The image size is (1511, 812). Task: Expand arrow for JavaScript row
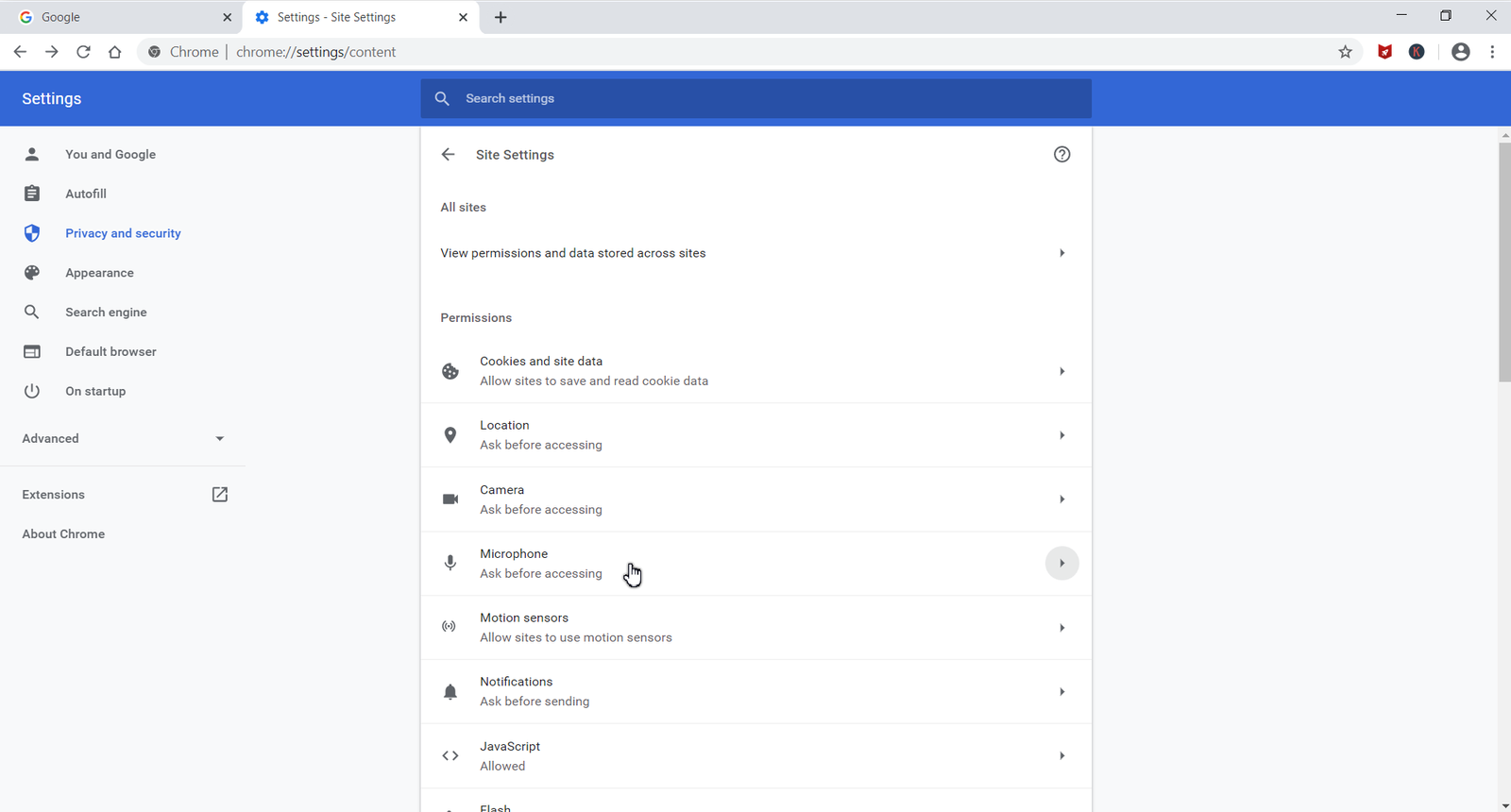(1062, 756)
